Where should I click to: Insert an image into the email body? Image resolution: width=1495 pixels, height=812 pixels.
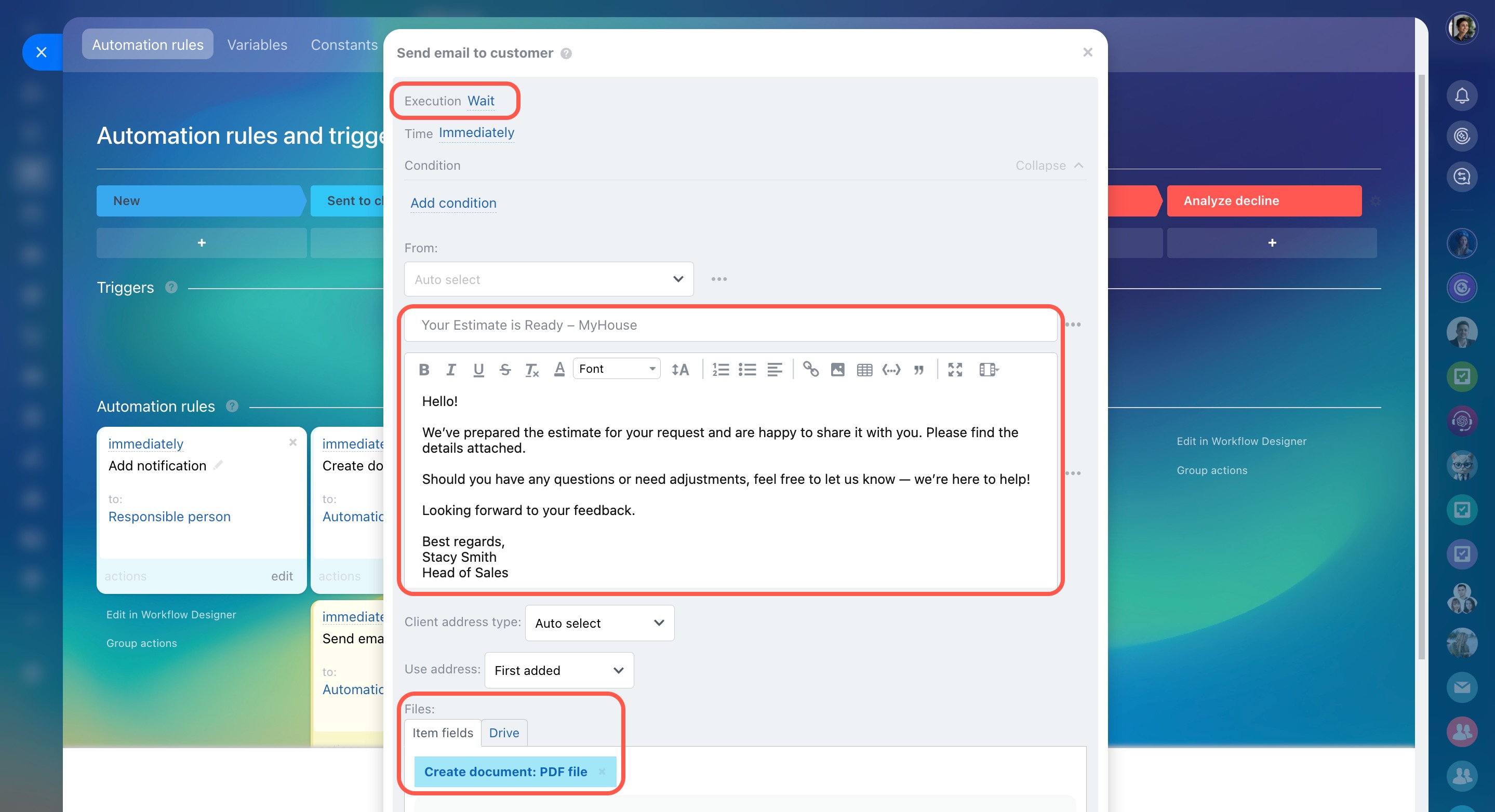[837, 370]
